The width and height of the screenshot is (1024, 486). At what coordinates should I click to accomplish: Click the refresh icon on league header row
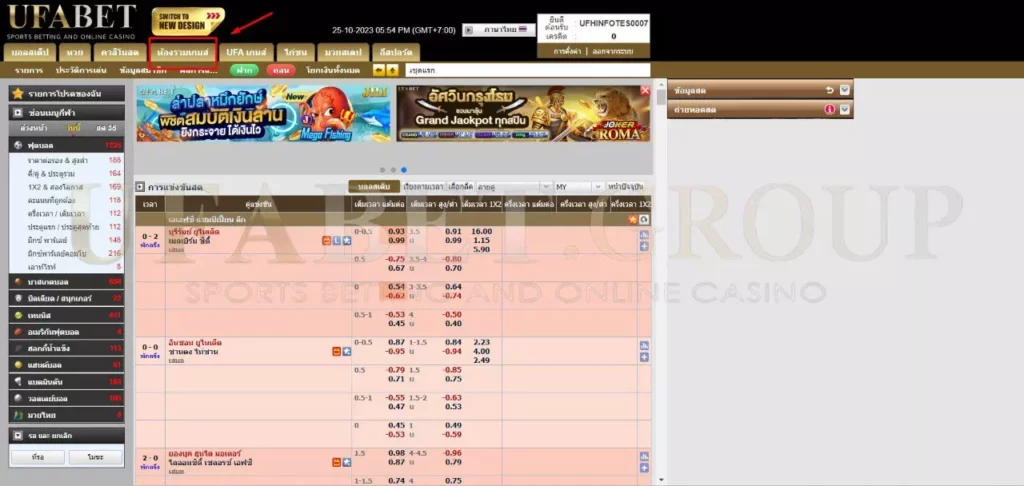pos(644,219)
